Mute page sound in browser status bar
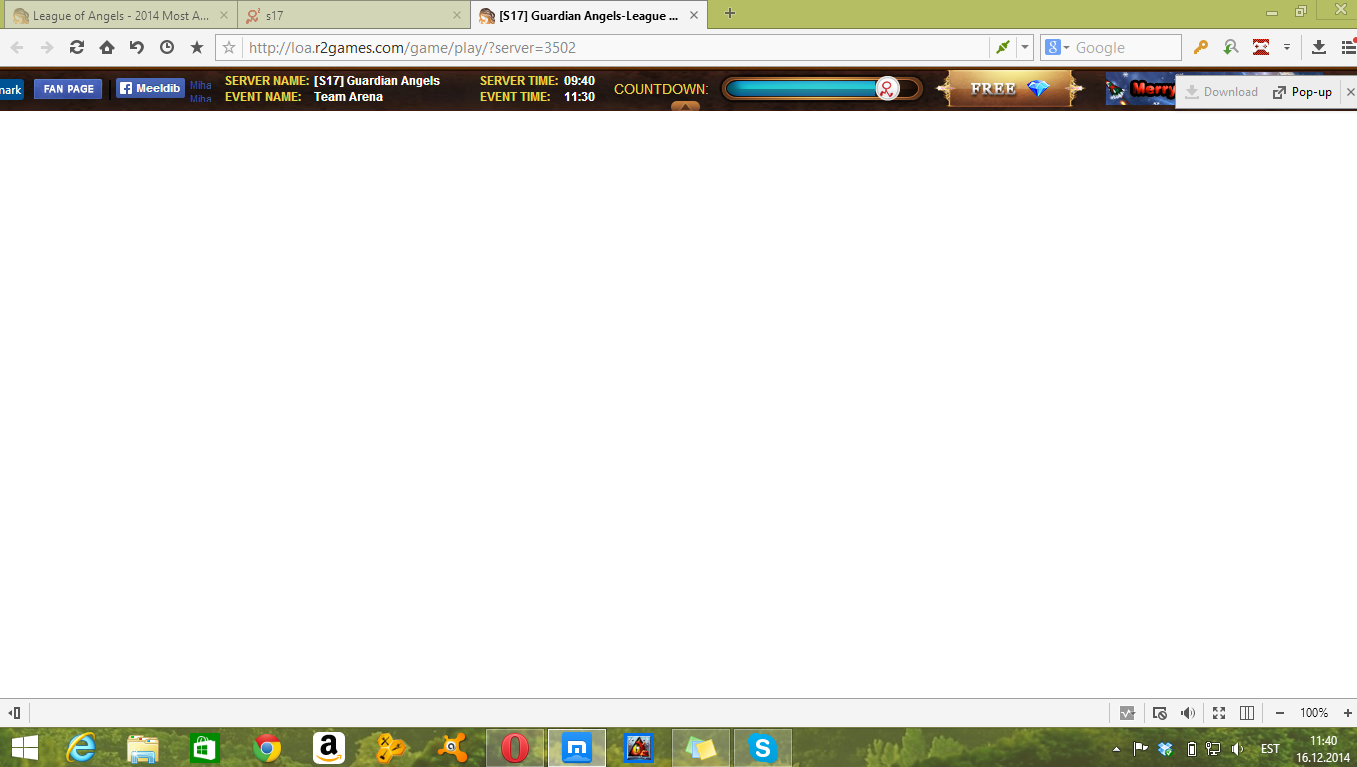The width and height of the screenshot is (1357, 767). [1188, 713]
